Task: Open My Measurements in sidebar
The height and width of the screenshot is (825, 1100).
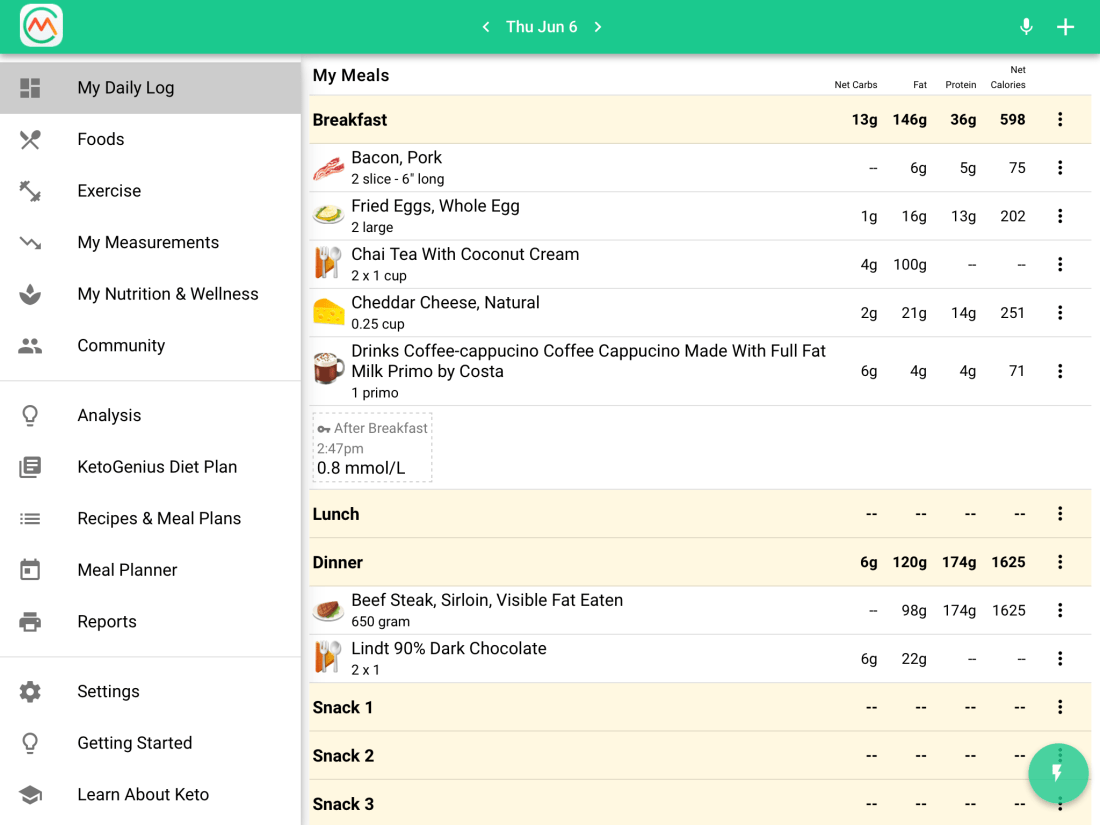Action: point(148,242)
